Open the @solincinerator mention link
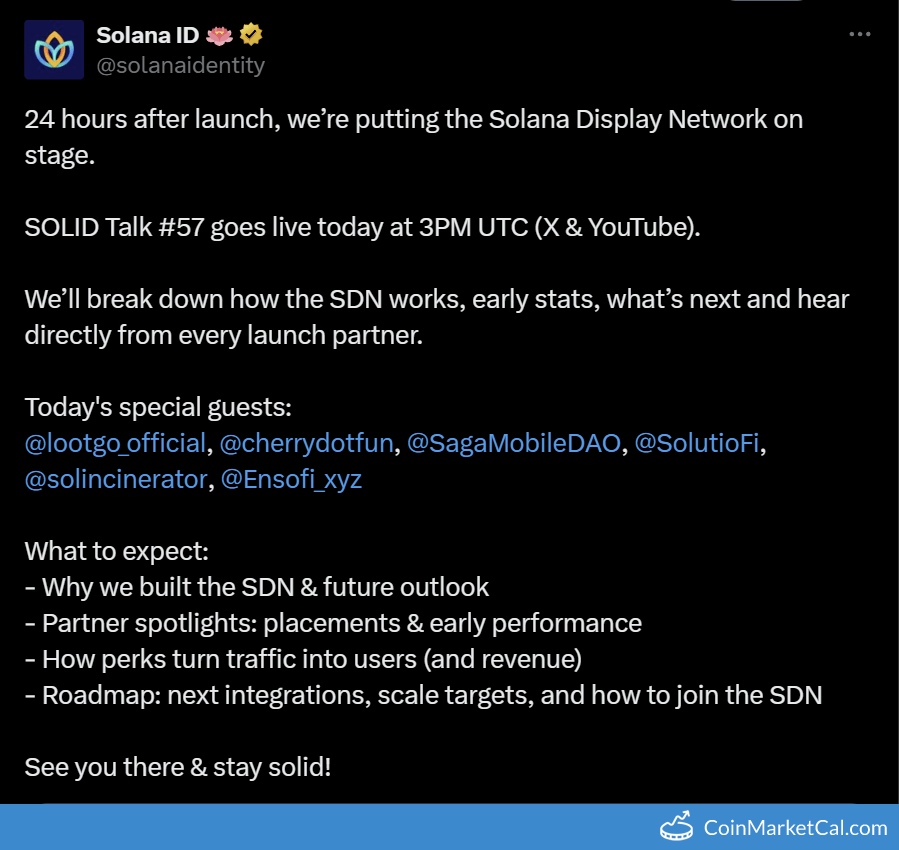This screenshot has height=850, width=899. click(116, 479)
